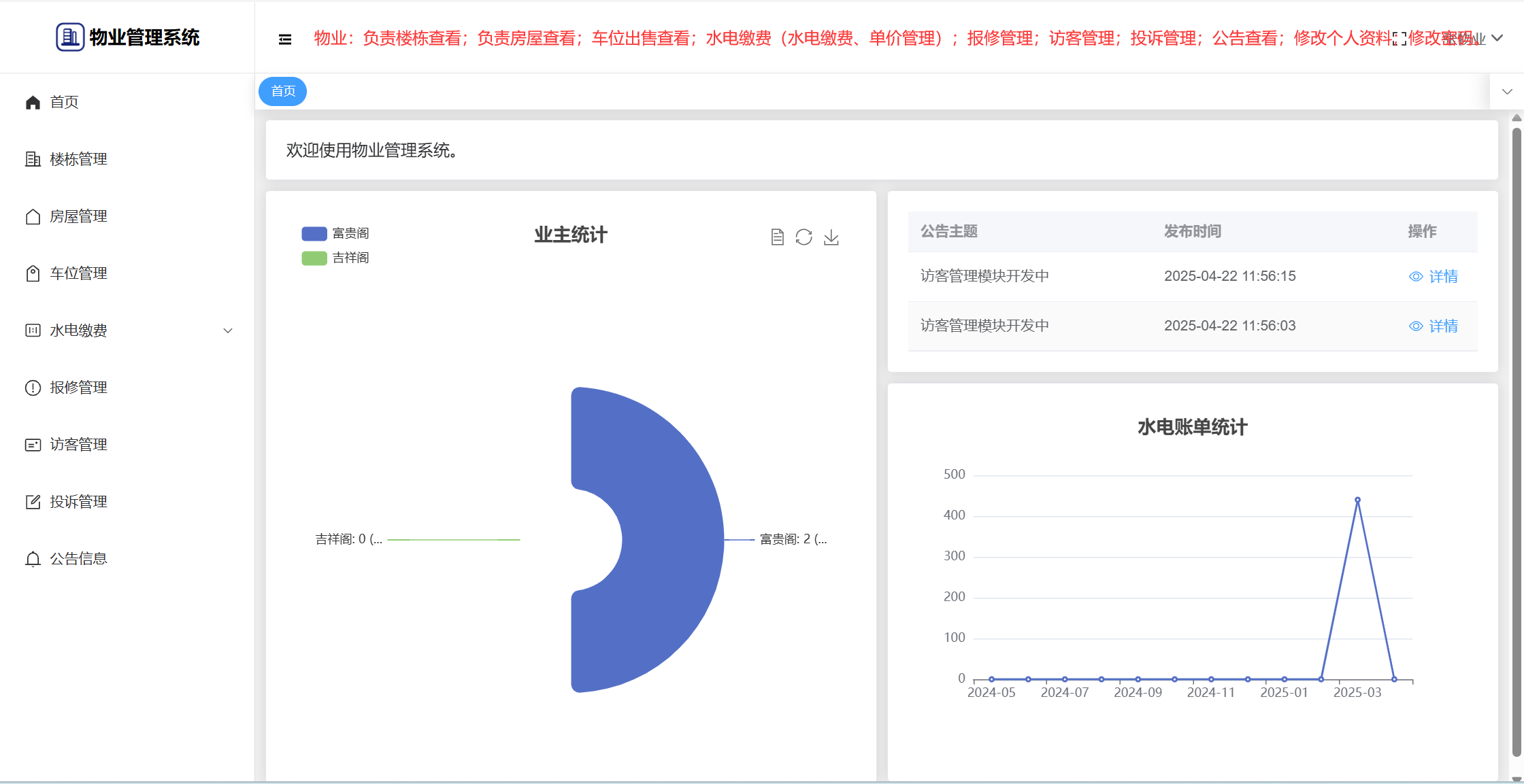
Task: Open user account dropdown arrow in header
Action: [x=1497, y=38]
